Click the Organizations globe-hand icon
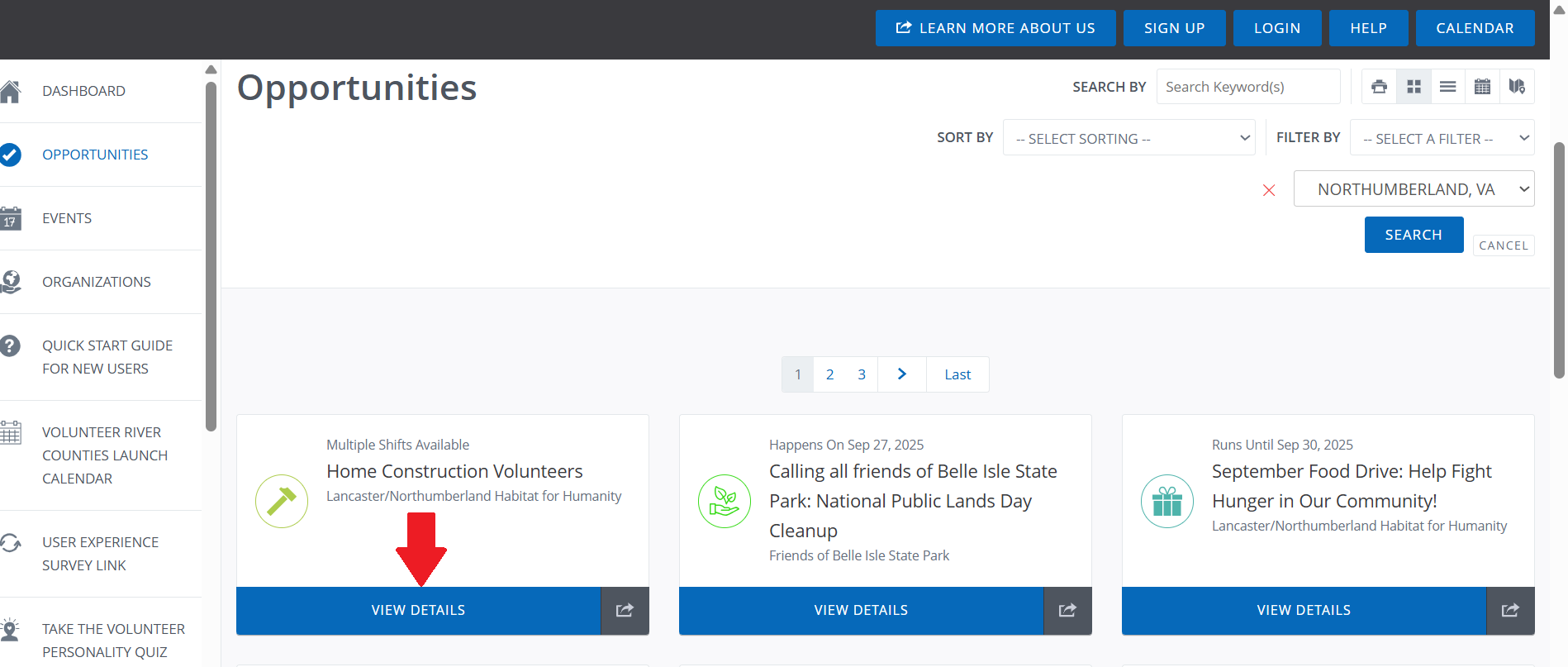This screenshot has width=1568, height=667. click(x=10, y=282)
